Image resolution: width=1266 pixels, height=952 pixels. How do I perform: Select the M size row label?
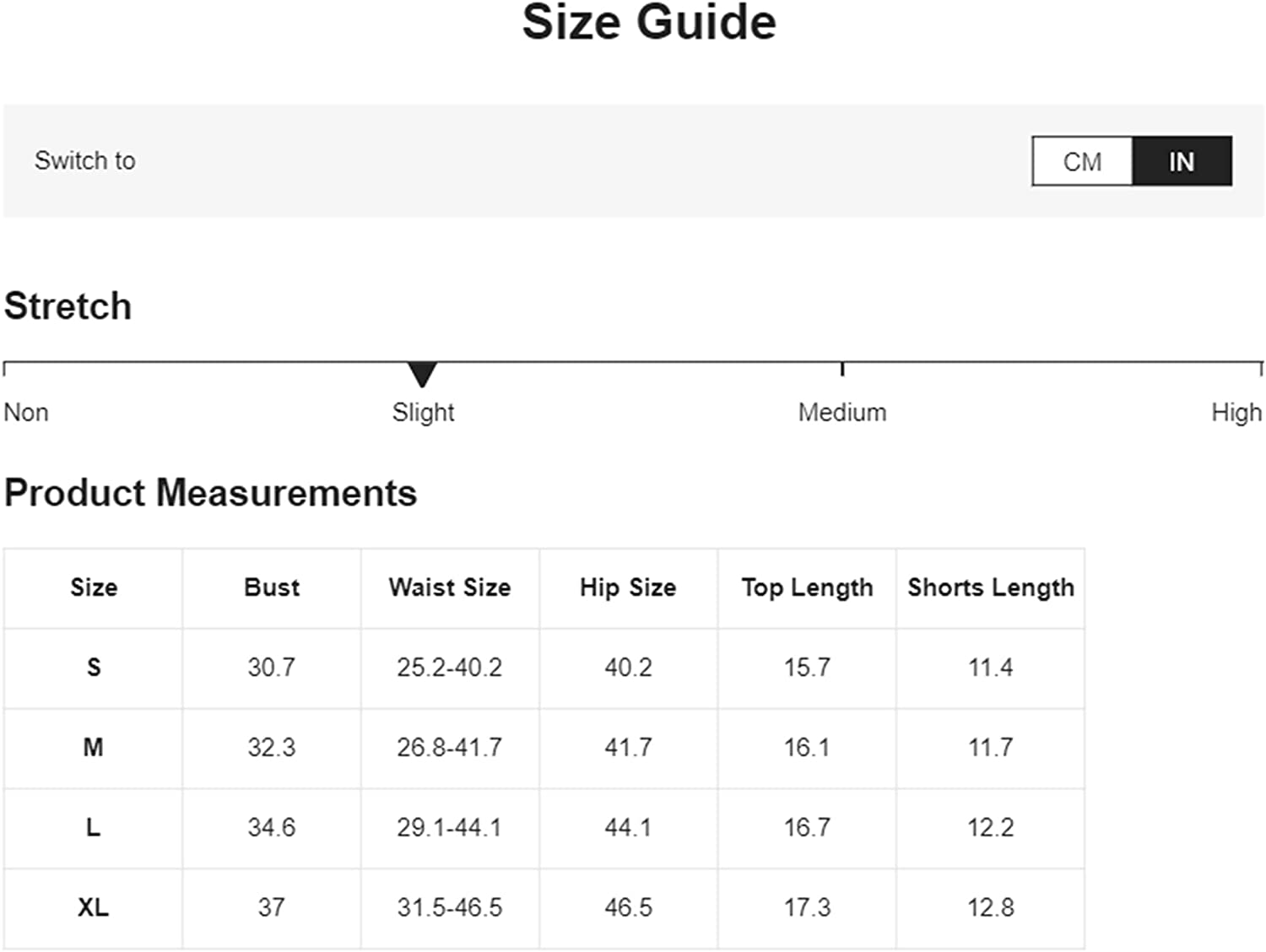pos(94,748)
